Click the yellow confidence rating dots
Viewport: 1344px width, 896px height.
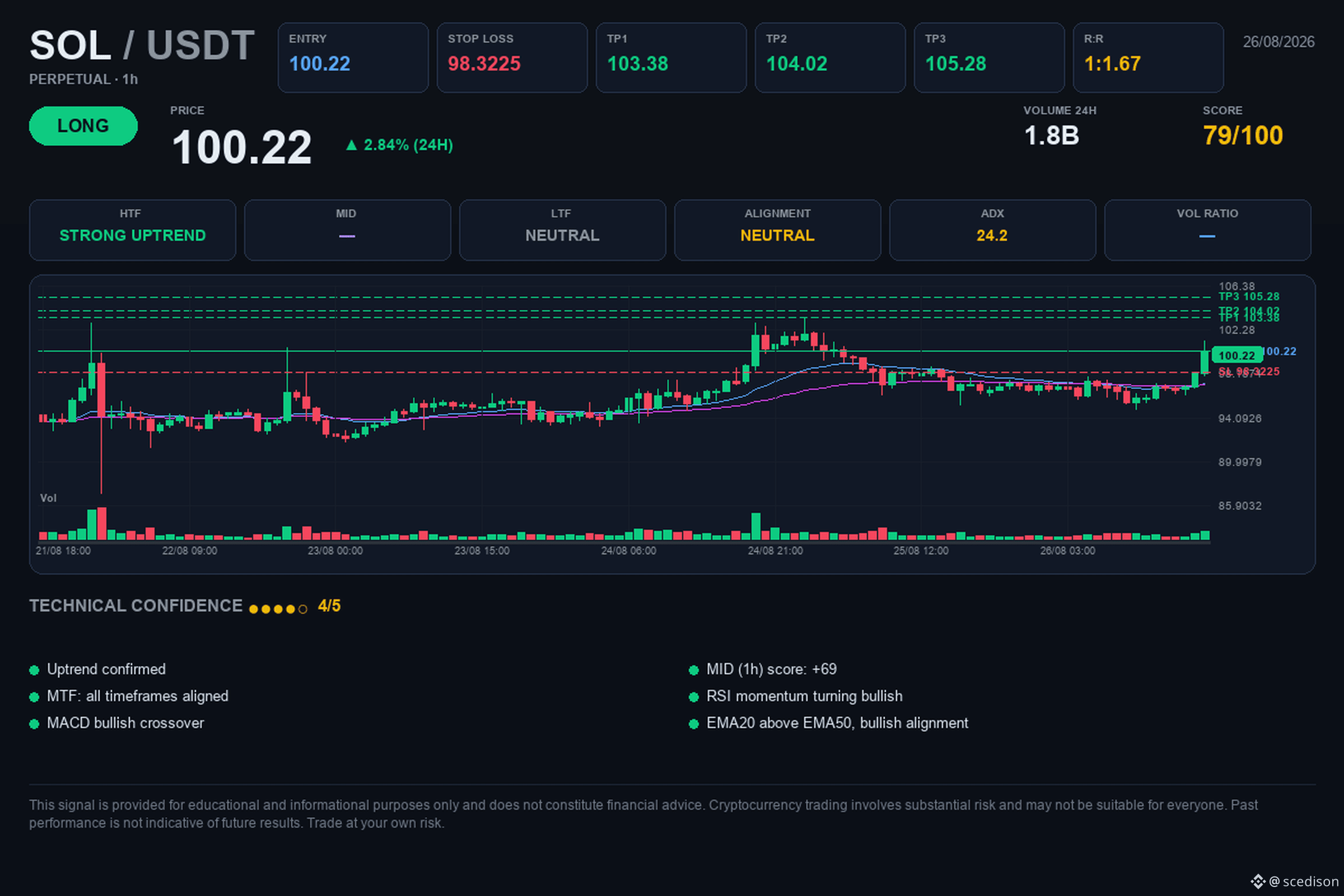coord(278,609)
